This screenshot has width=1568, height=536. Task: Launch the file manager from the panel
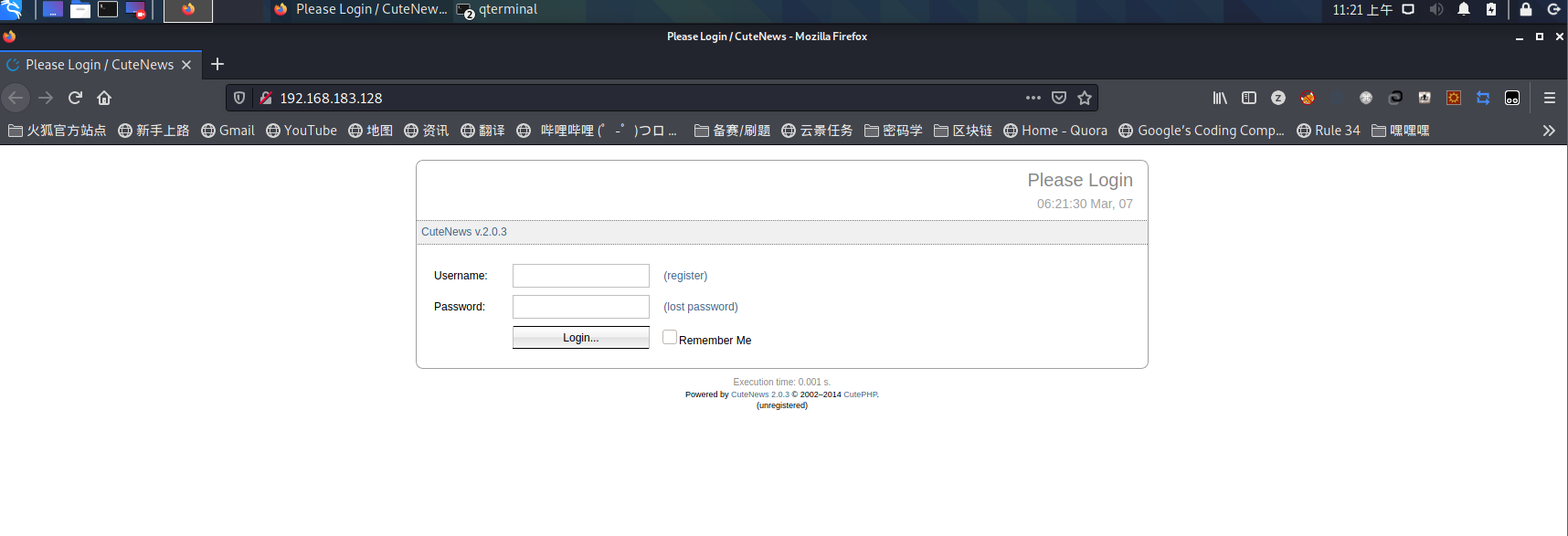coord(80,10)
